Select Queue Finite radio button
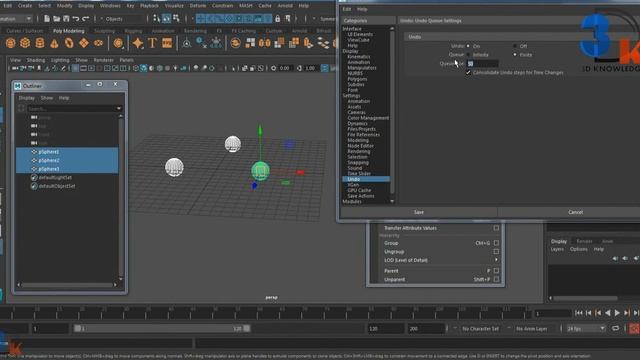The width and height of the screenshot is (640, 360). pyautogui.click(x=515, y=55)
